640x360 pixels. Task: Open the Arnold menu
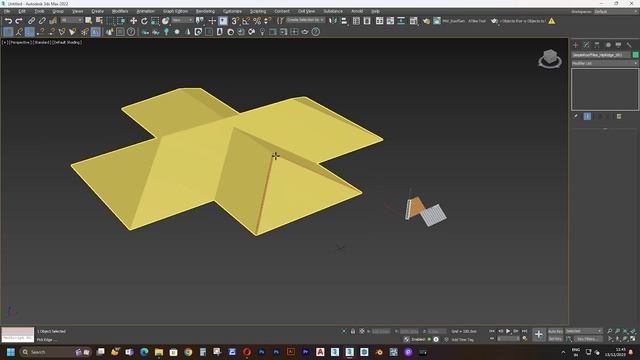[x=357, y=11]
